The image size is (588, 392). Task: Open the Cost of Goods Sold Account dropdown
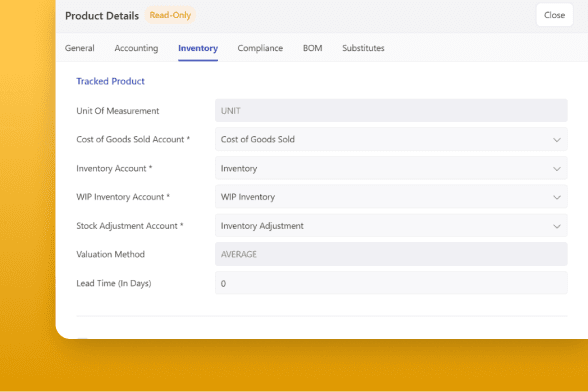pyautogui.click(x=391, y=140)
